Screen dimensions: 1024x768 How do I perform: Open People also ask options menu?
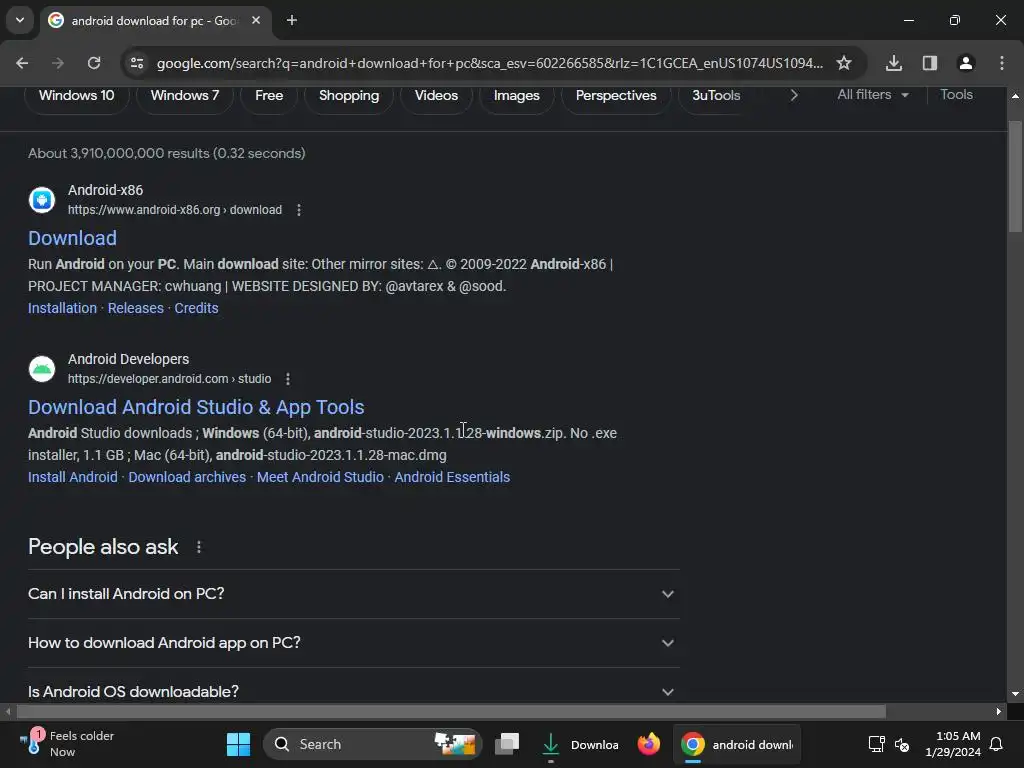(x=199, y=547)
